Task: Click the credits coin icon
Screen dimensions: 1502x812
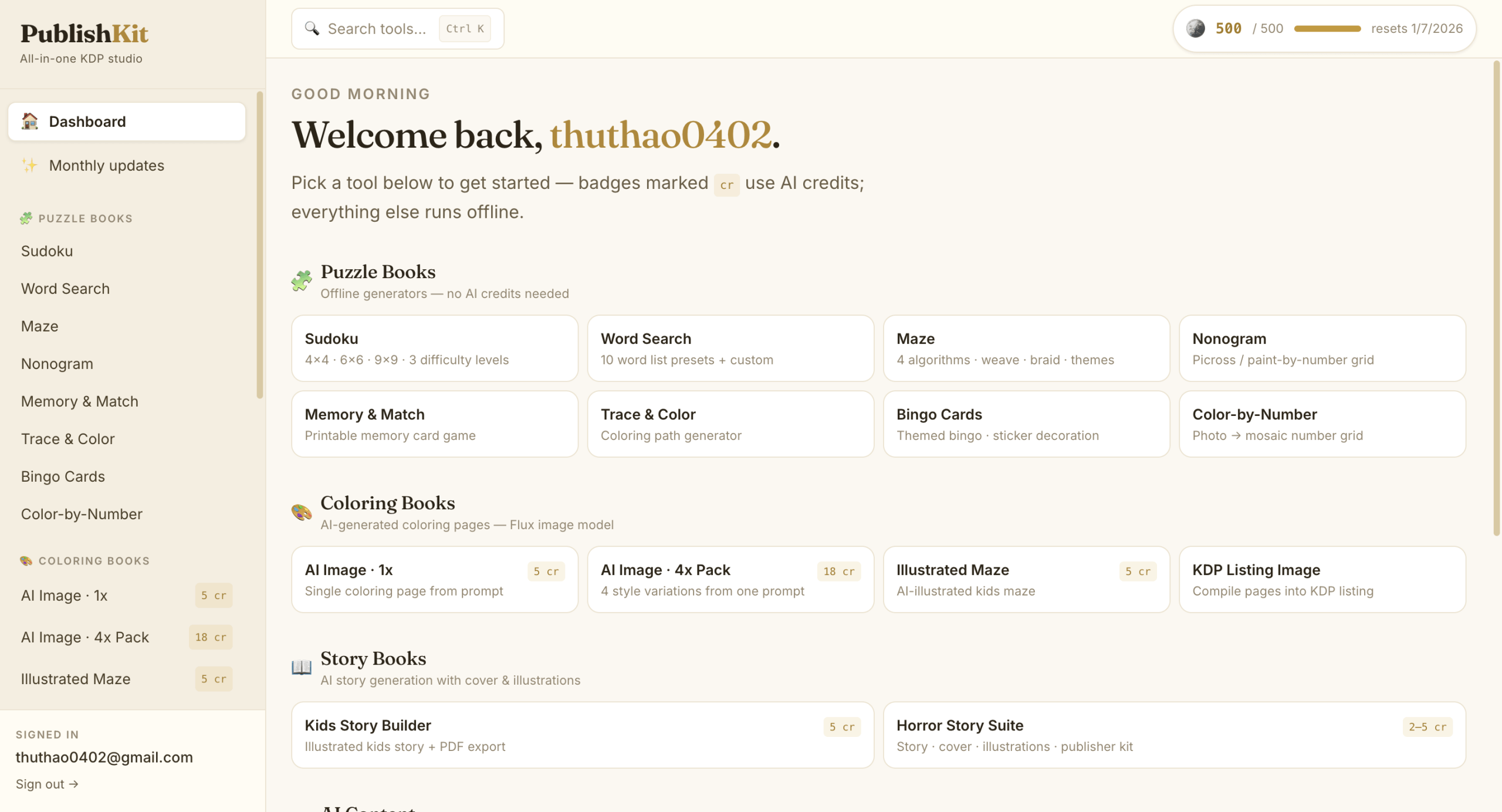Action: pyautogui.click(x=1196, y=28)
